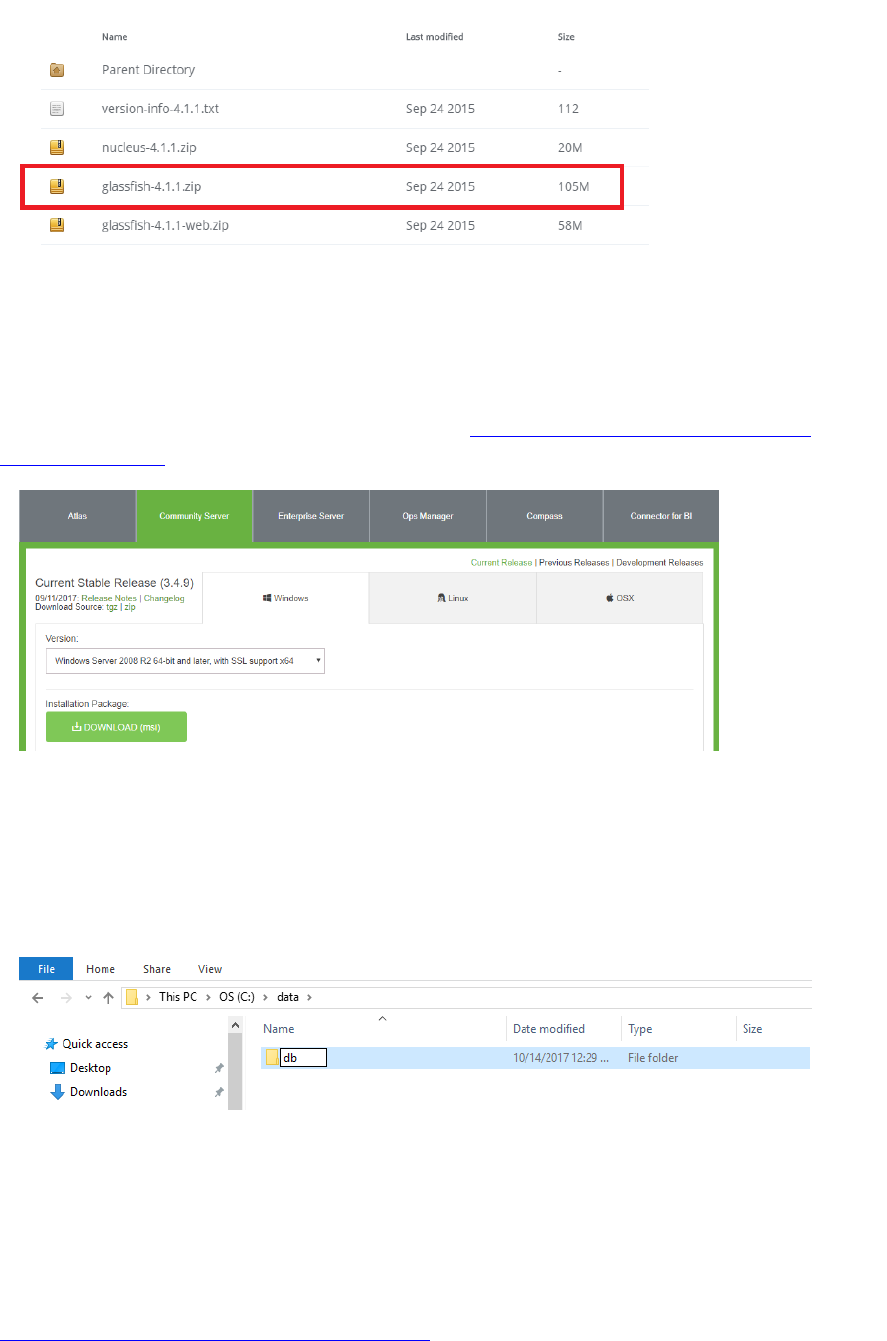The height and width of the screenshot is (1341, 887).
Task: Click the Parent Directory folder icon
Action: [x=57, y=70]
